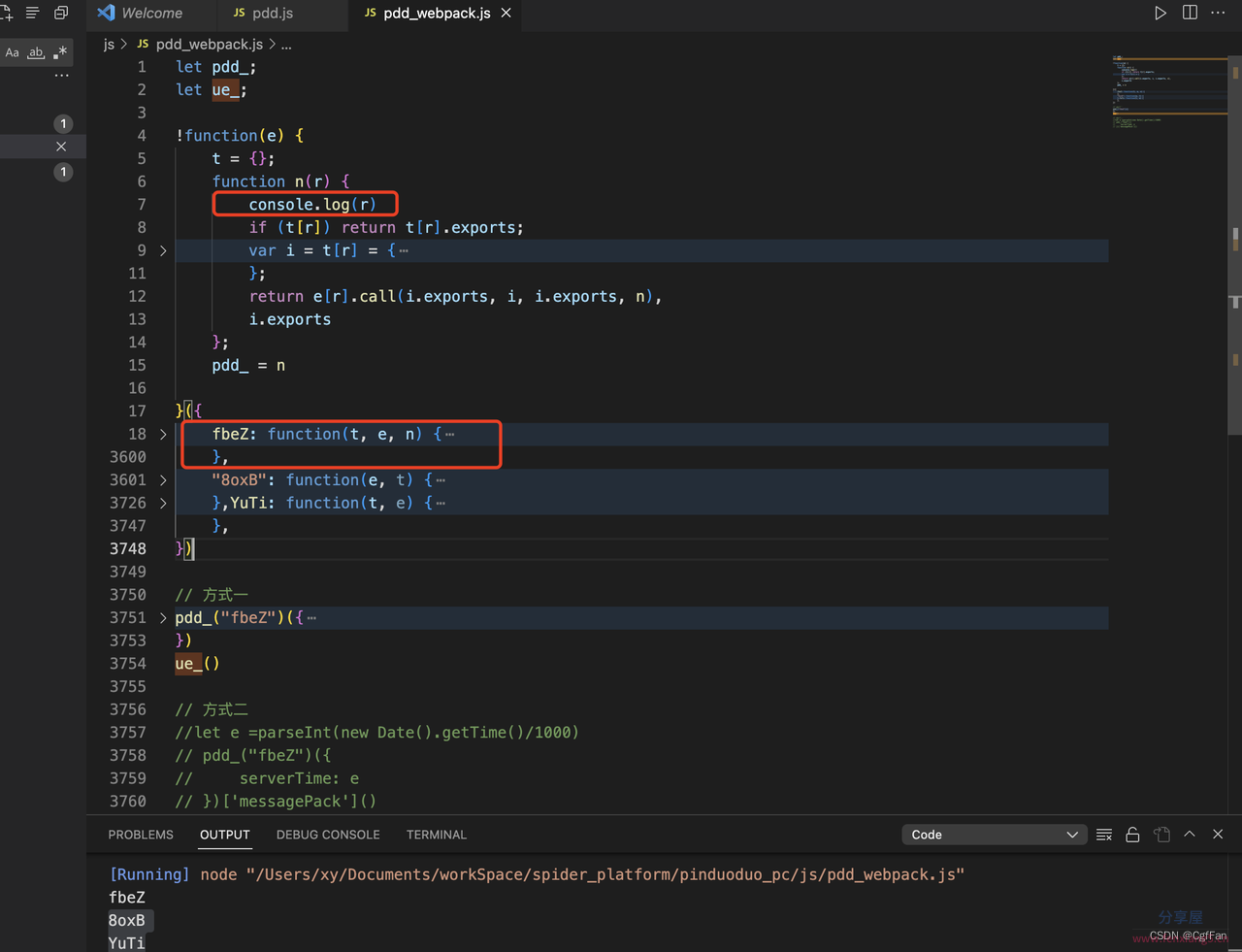Image resolution: width=1242 pixels, height=952 pixels.
Task: Open a new search editor
Action: [x=6, y=13]
